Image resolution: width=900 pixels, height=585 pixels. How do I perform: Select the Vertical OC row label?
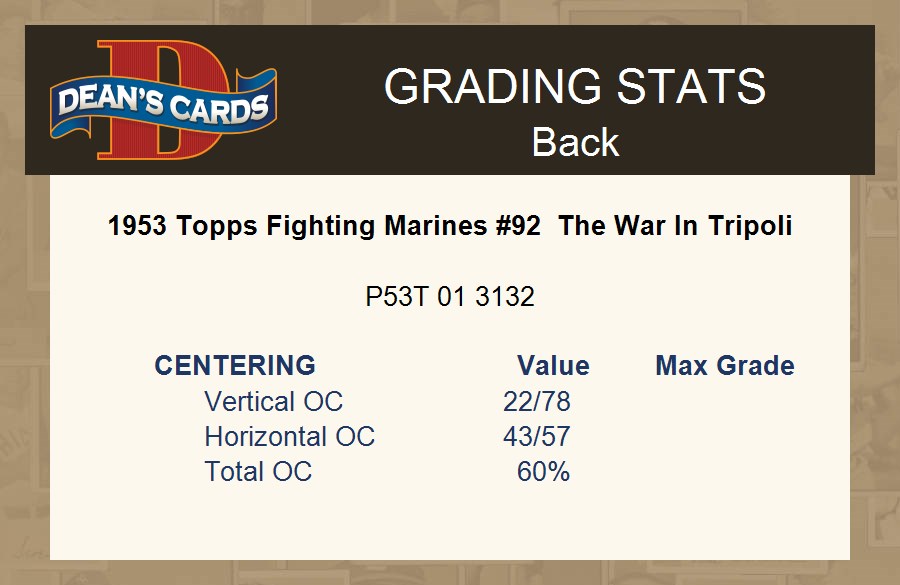(x=273, y=402)
